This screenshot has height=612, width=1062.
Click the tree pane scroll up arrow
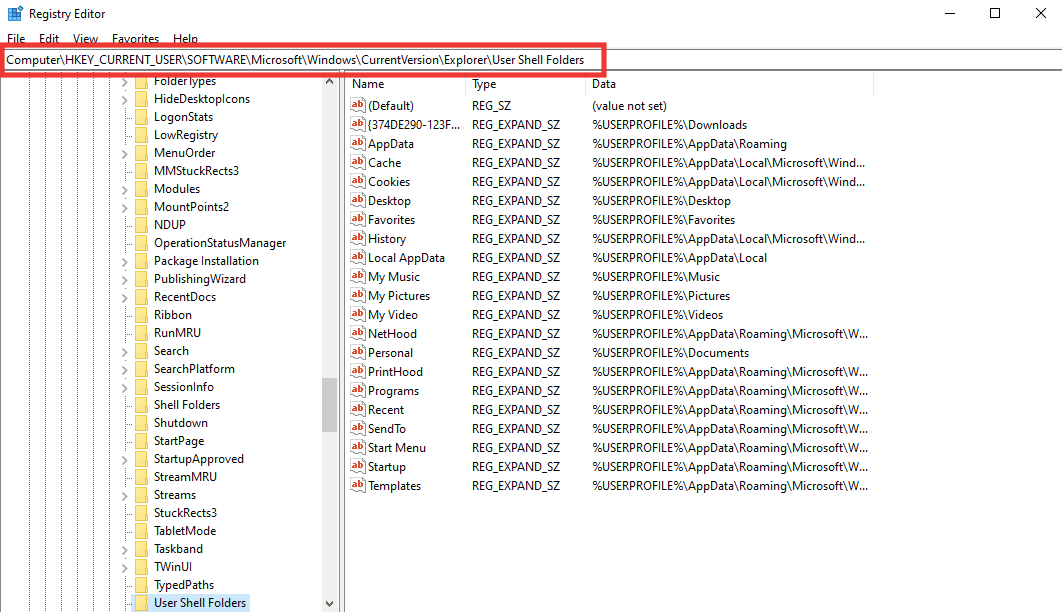click(x=329, y=81)
